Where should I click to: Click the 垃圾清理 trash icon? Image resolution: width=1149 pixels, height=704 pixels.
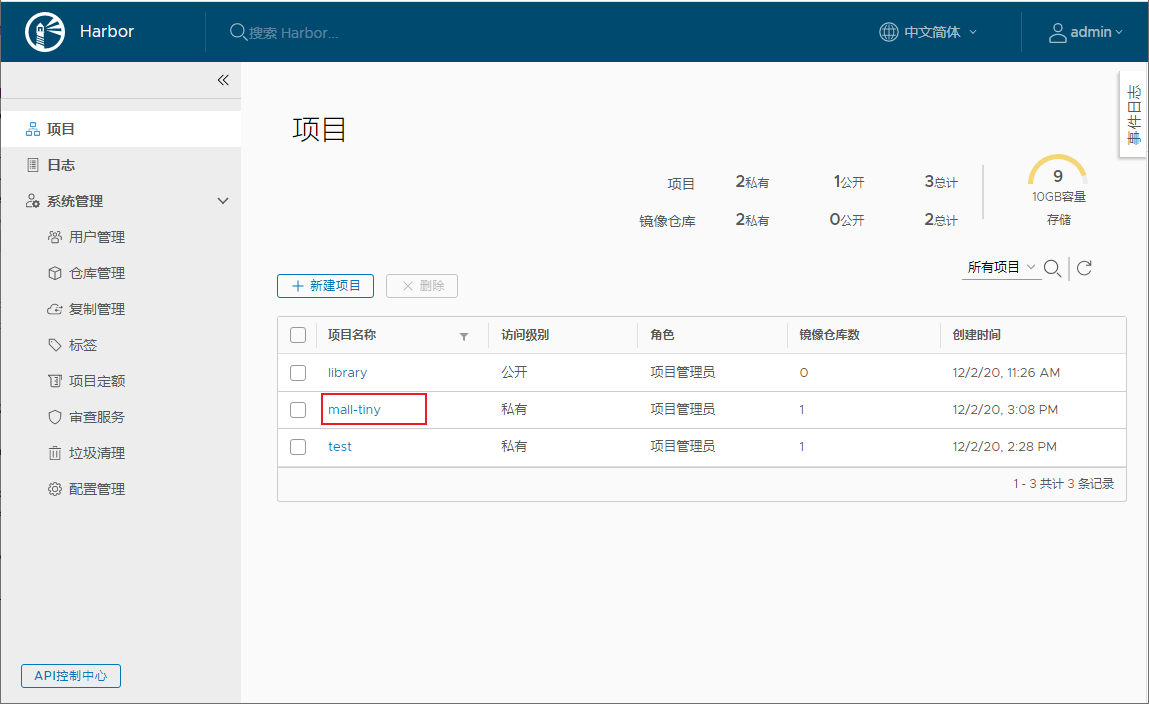tap(55, 452)
